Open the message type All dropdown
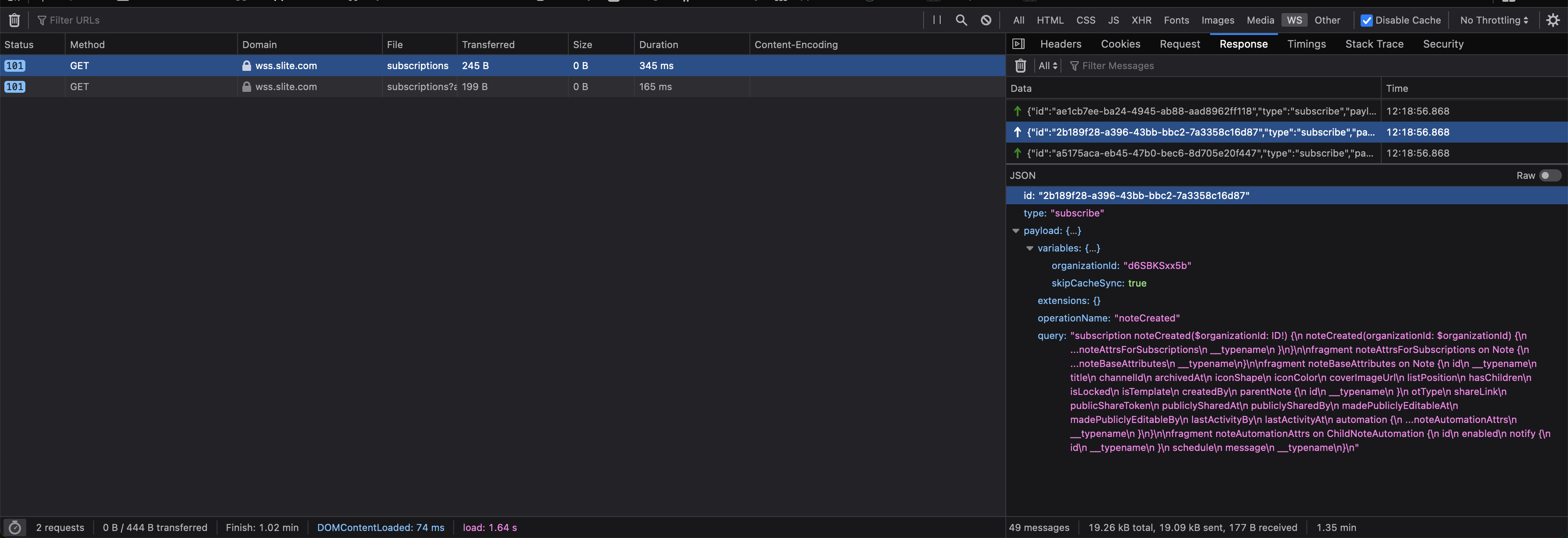 1047,66
